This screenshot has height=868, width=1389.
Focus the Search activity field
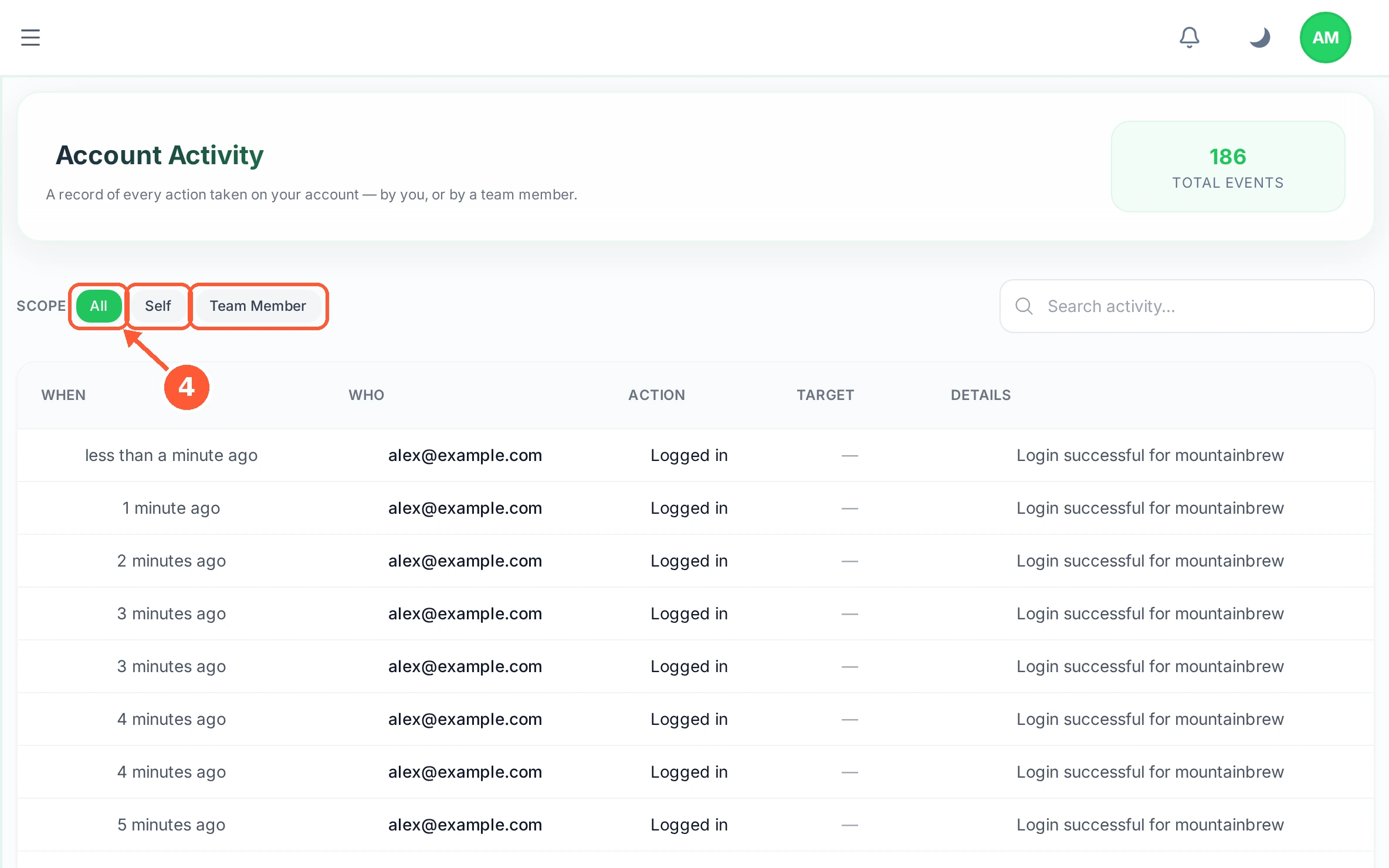[1187, 306]
